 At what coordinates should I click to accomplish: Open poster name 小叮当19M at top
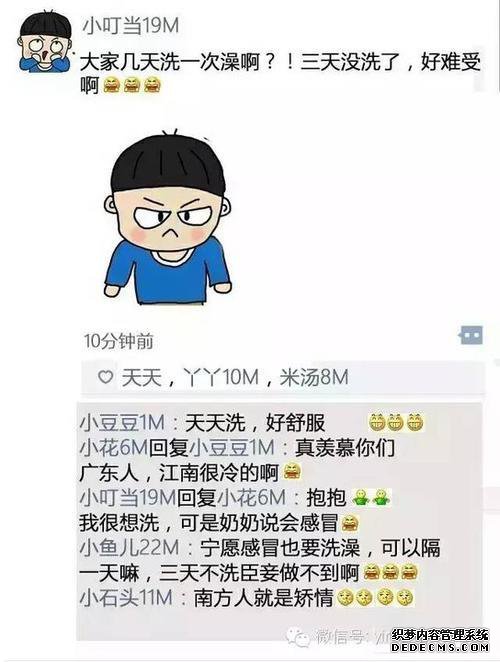[130, 26]
